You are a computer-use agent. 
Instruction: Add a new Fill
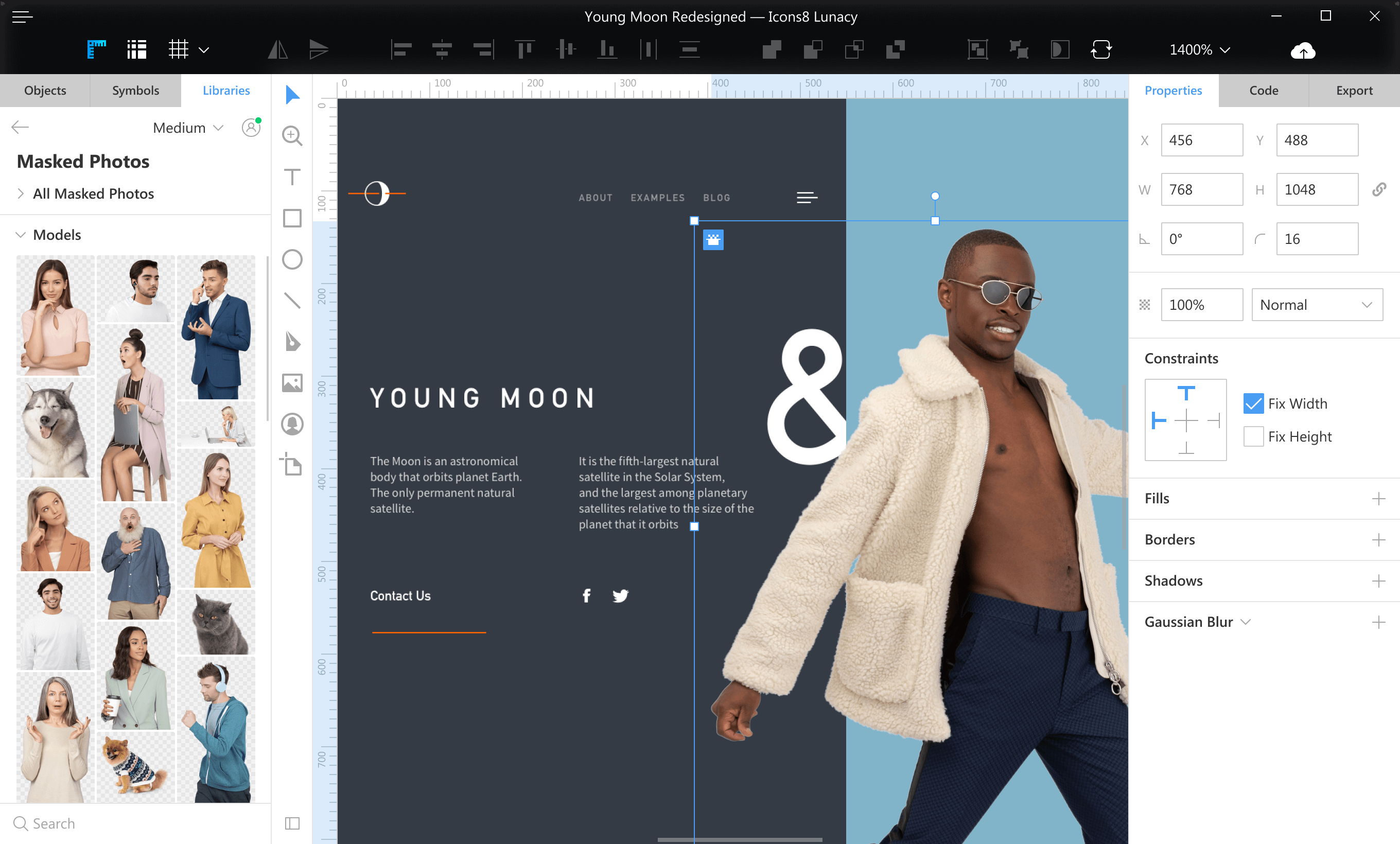pos(1379,498)
